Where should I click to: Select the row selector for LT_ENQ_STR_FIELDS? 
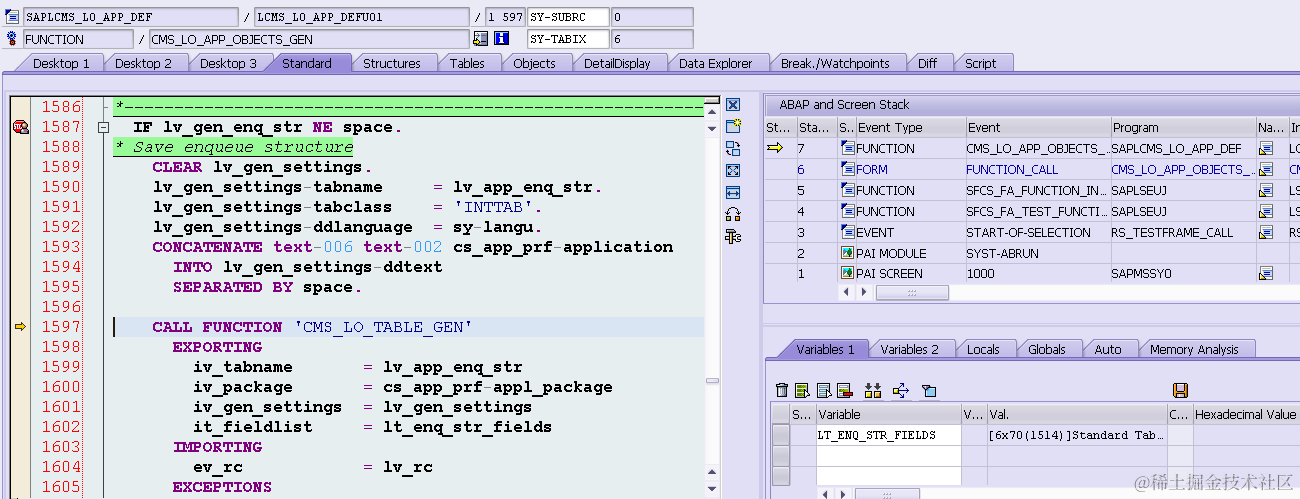(780, 435)
